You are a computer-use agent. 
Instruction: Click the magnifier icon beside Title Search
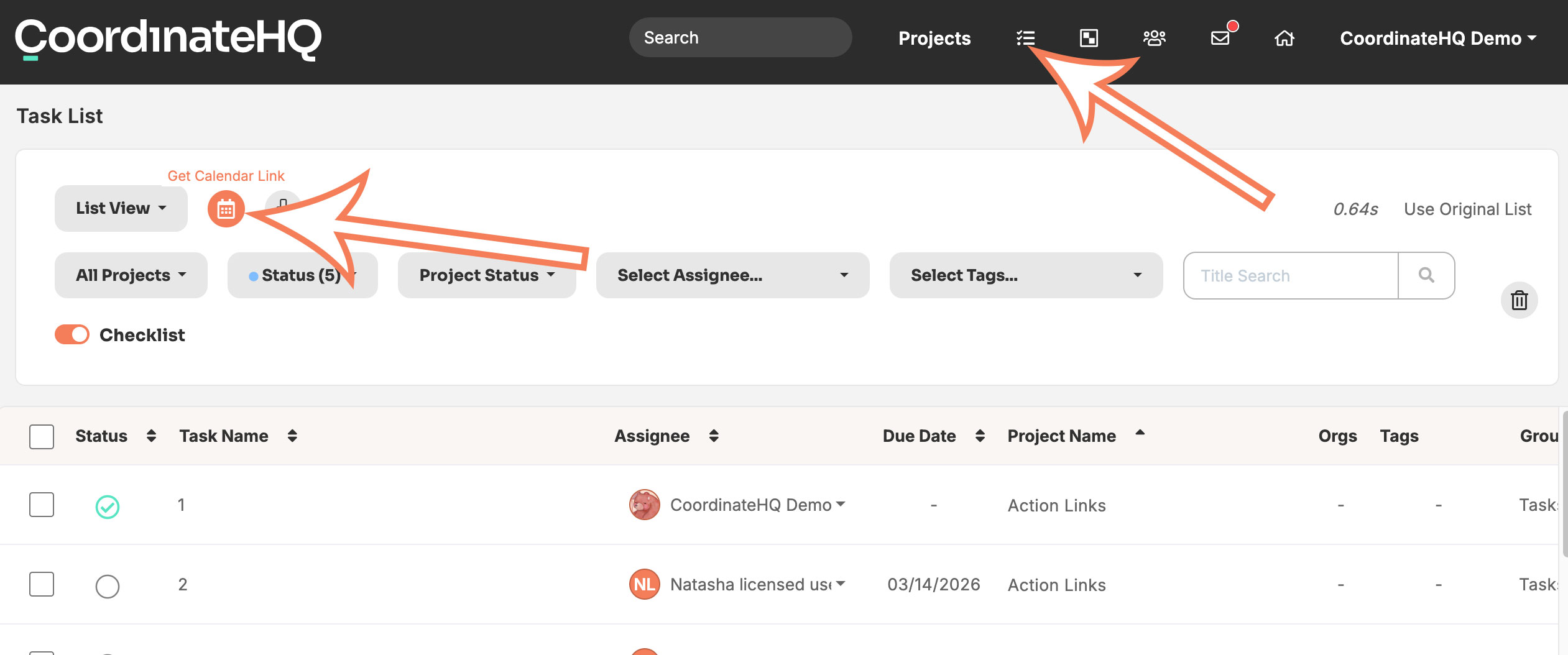click(1426, 275)
